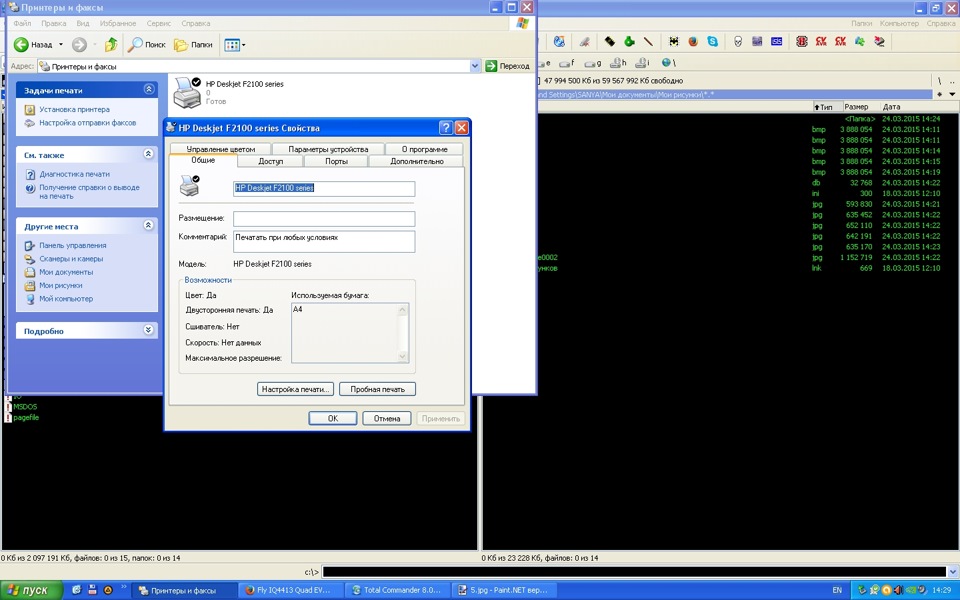The image size is (960, 600).
Task: Click the paper list scrollbar down arrow
Action: [402, 356]
